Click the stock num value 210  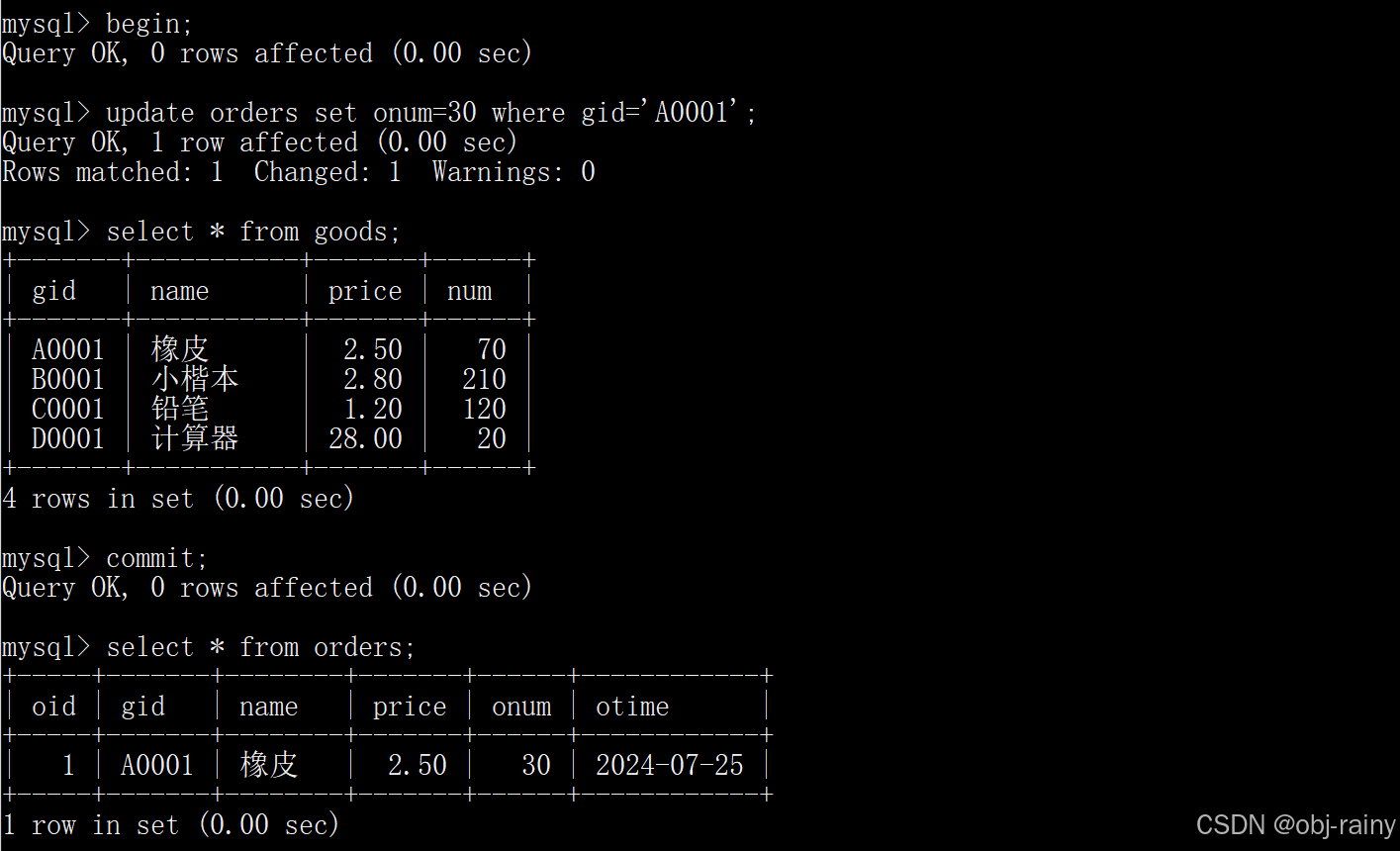[x=484, y=380]
